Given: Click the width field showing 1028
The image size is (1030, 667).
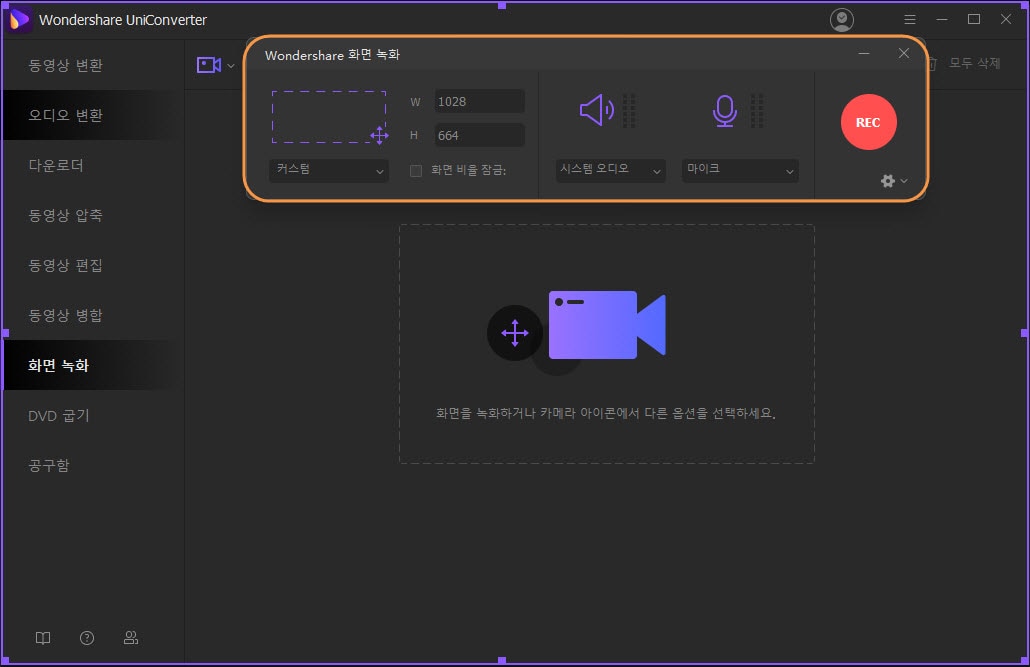Looking at the screenshot, I should point(480,102).
